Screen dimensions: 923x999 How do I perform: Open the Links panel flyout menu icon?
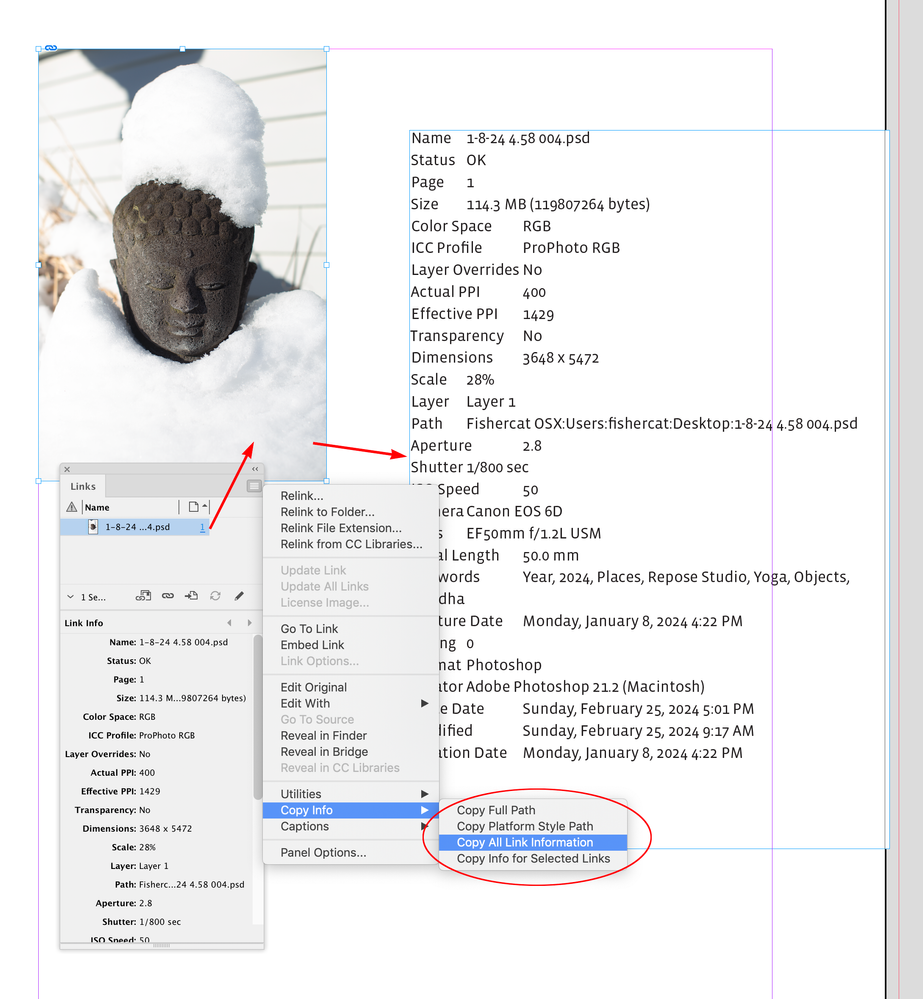(x=252, y=485)
